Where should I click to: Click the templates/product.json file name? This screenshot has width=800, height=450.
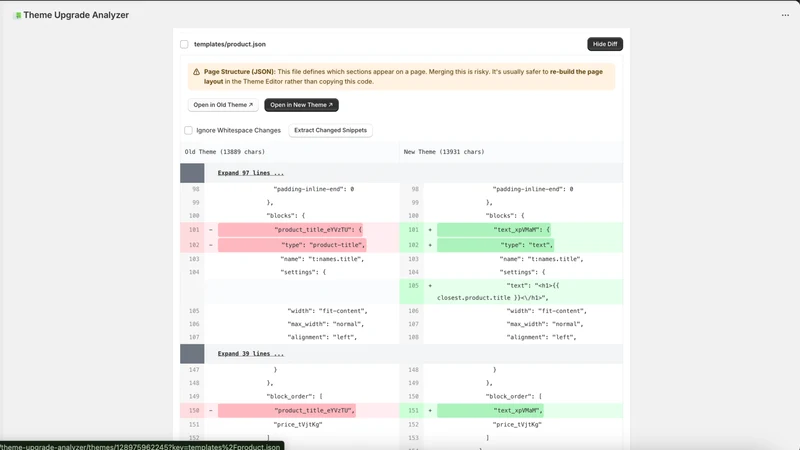(x=230, y=44)
